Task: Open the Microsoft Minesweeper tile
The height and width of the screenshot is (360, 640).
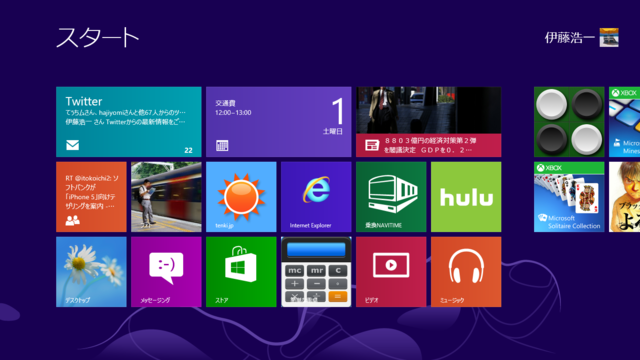Action: [x=624, y=122]
